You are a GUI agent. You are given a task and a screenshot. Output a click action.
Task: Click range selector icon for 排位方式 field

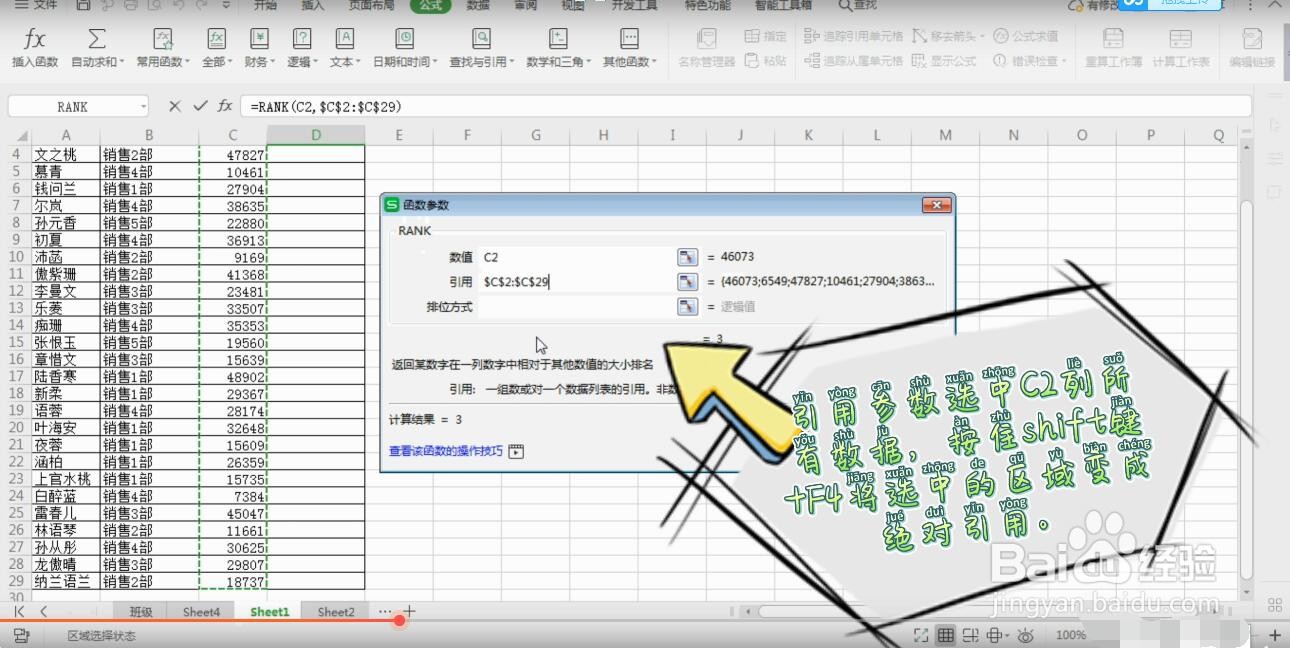pyautogui.click(x=687, y=307)
